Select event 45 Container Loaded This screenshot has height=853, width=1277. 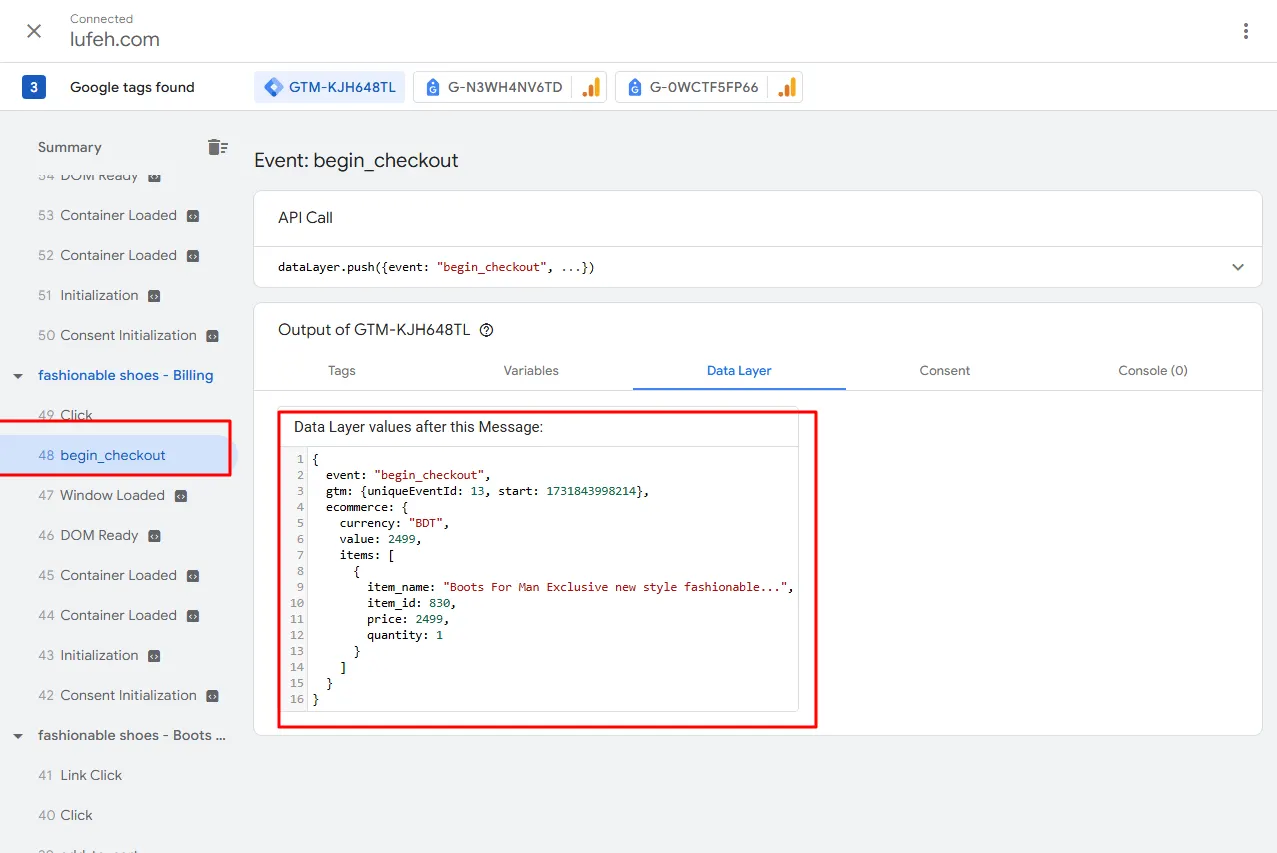tap(107, 575)
